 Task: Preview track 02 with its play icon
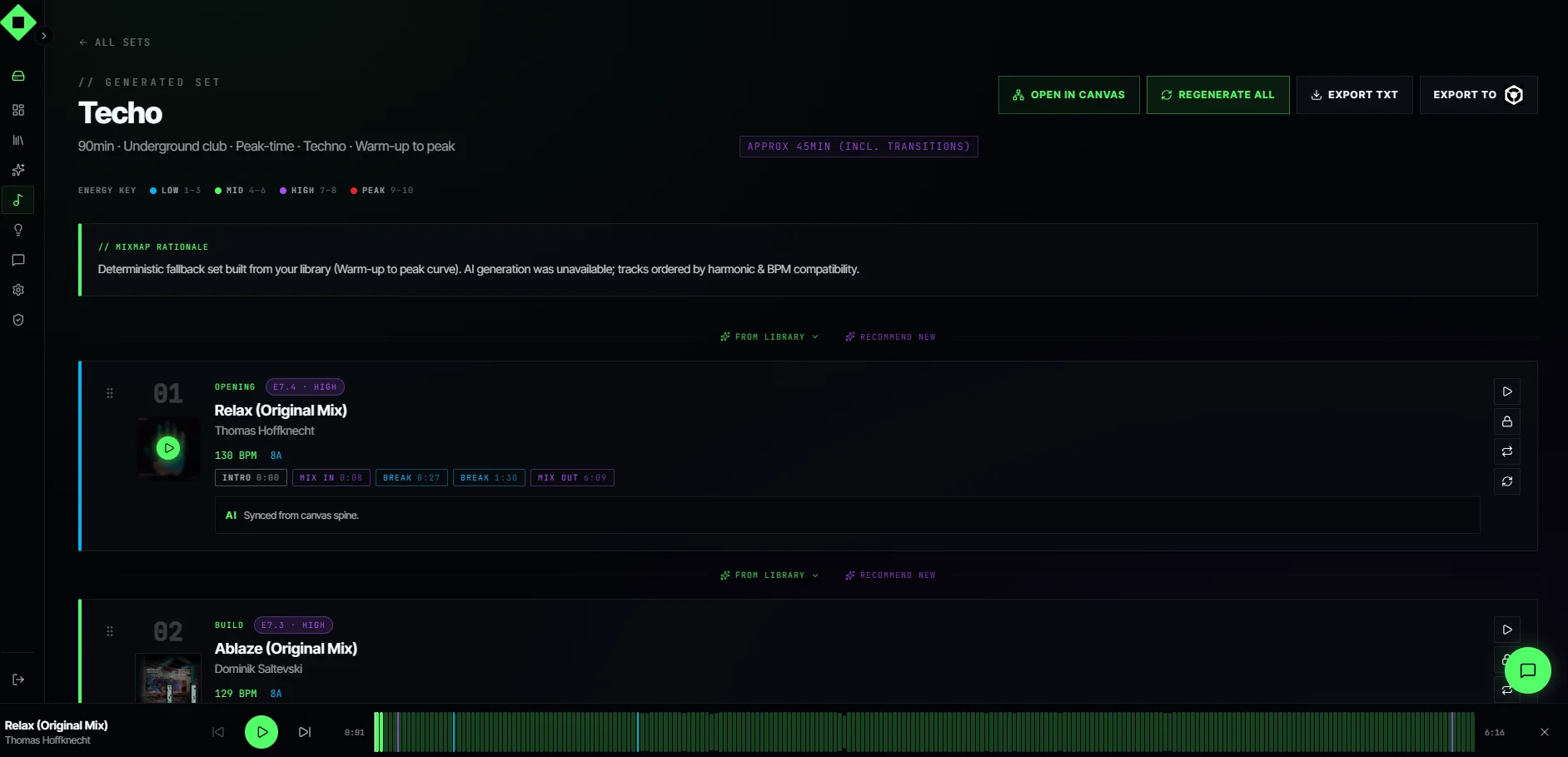tap(1507, 630)
